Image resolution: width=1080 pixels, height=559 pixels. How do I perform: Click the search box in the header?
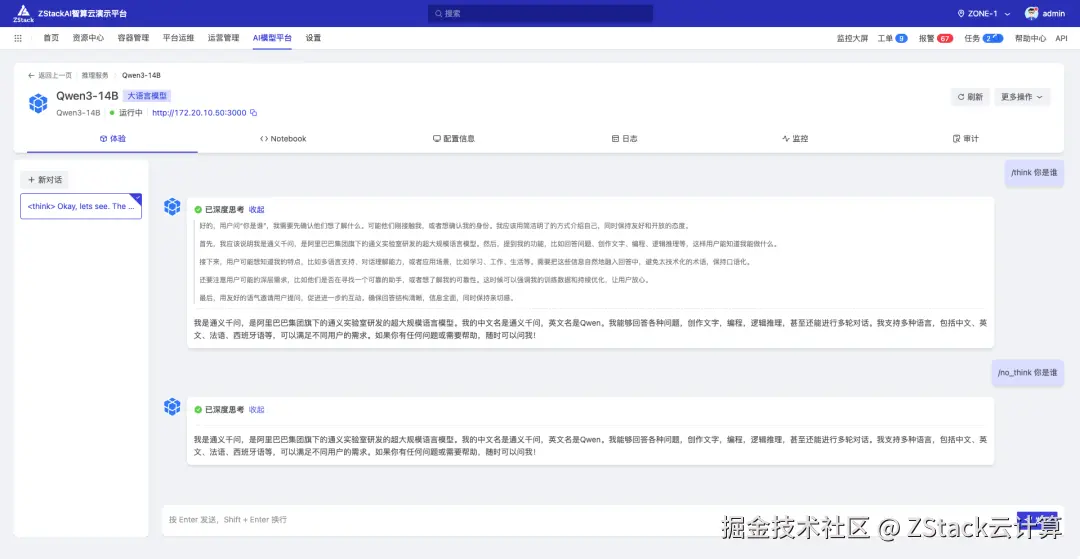(x=540, y=13)
